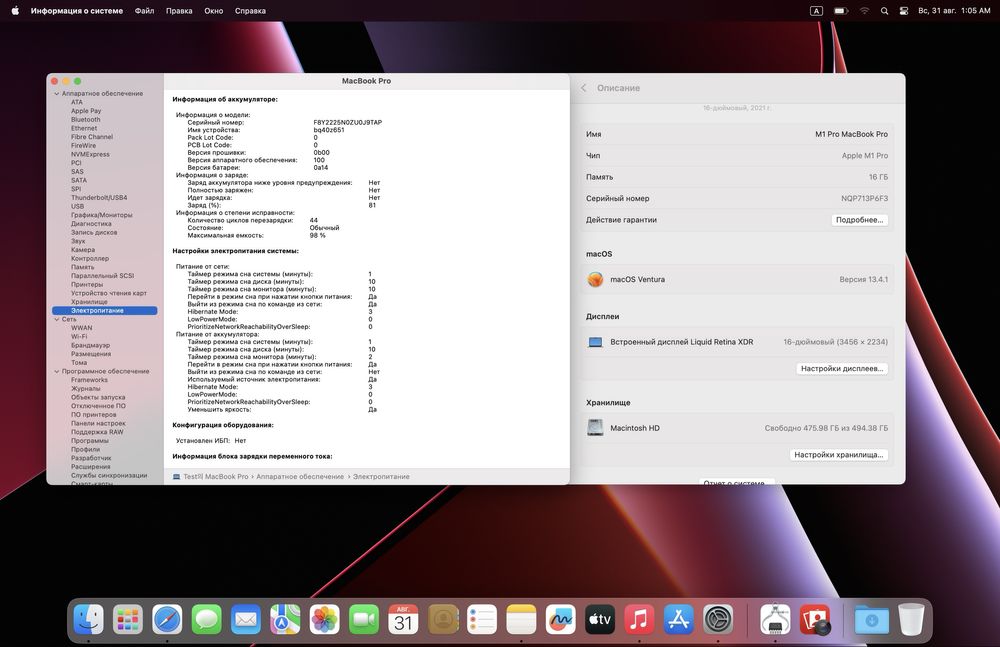Open the Окно menu

tap(214, 11)
